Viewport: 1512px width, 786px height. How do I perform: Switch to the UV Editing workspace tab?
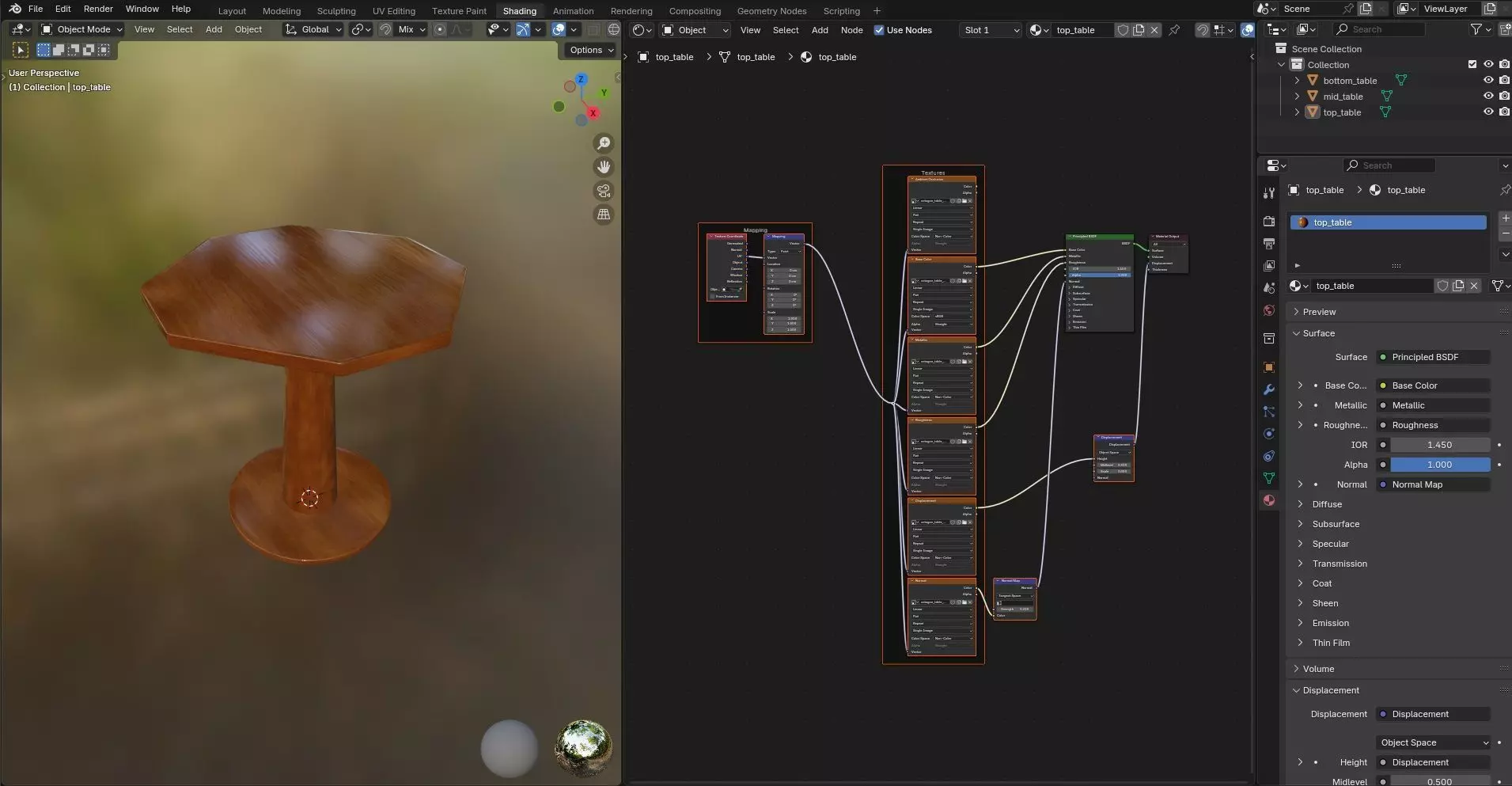pyautogui.click(x=394, y=11)
